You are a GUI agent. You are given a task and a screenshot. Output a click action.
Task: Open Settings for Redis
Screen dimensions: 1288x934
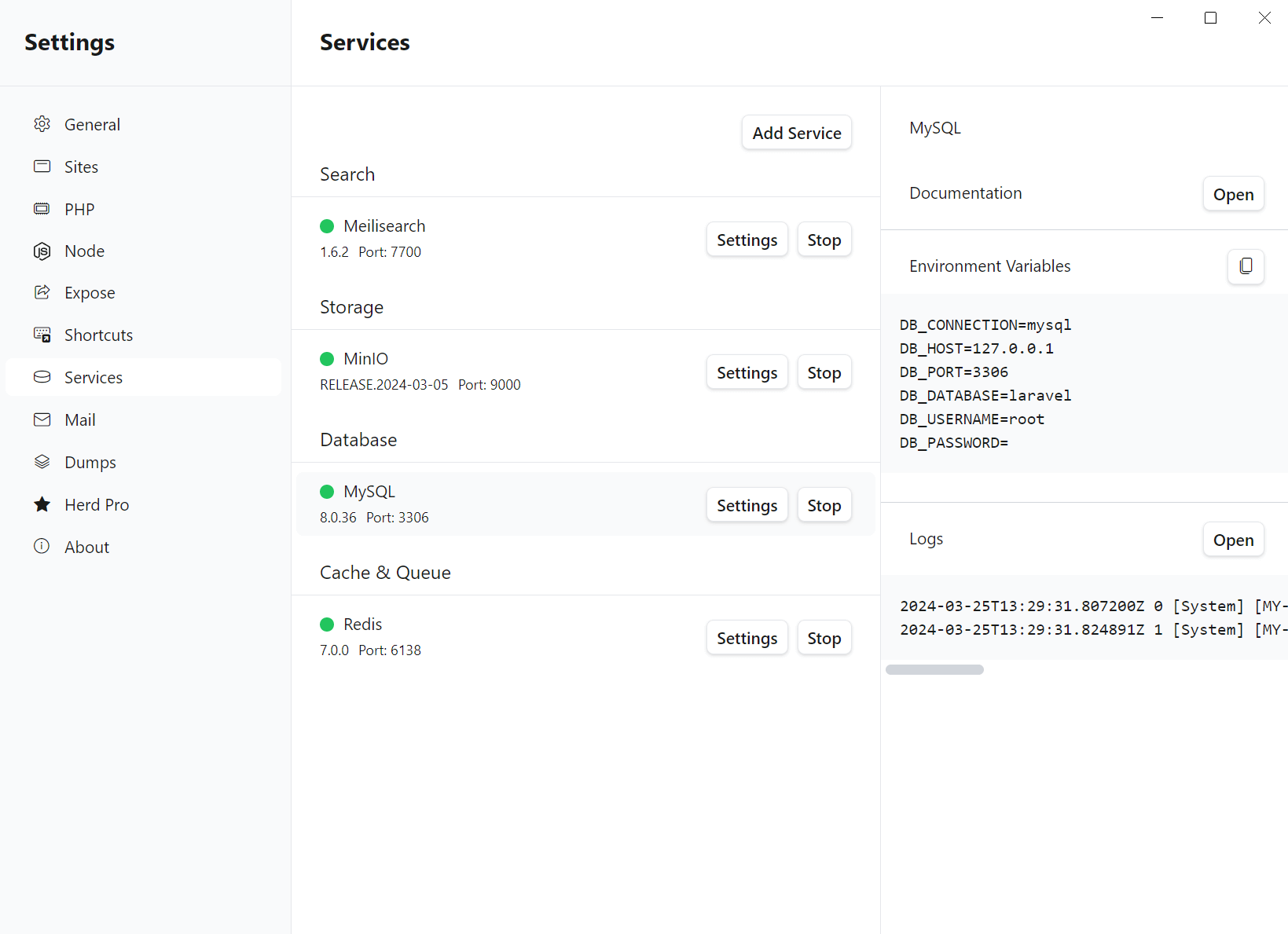[x=747, y=638]
